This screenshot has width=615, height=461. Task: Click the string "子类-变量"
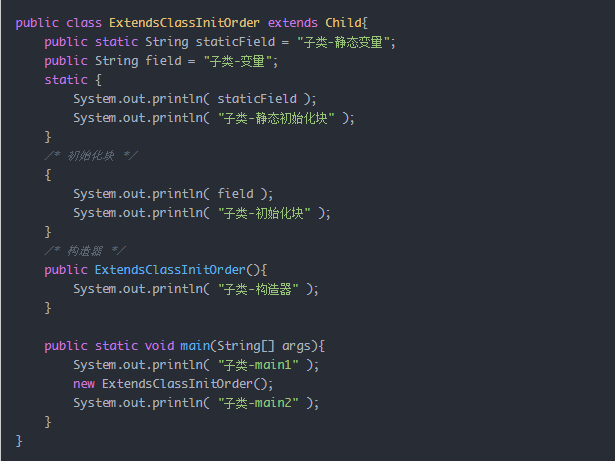238,61
